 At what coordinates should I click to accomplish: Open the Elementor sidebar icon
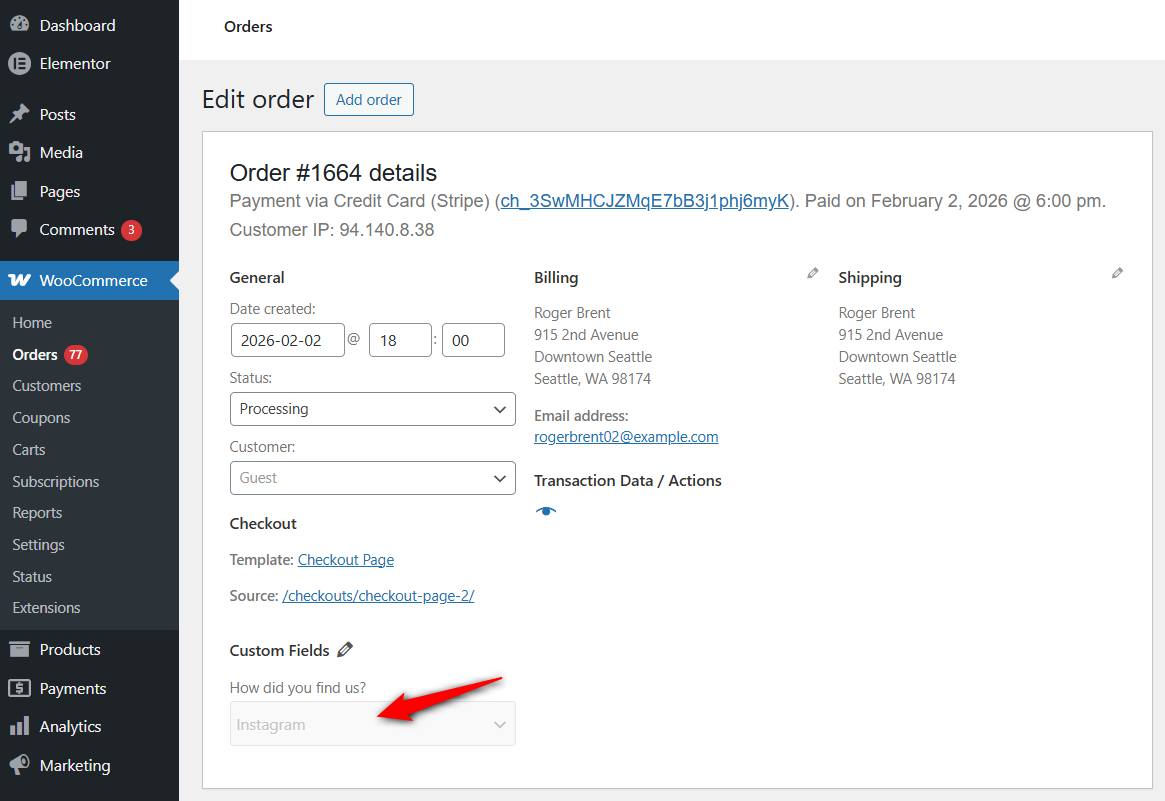(x=21, y=63)
